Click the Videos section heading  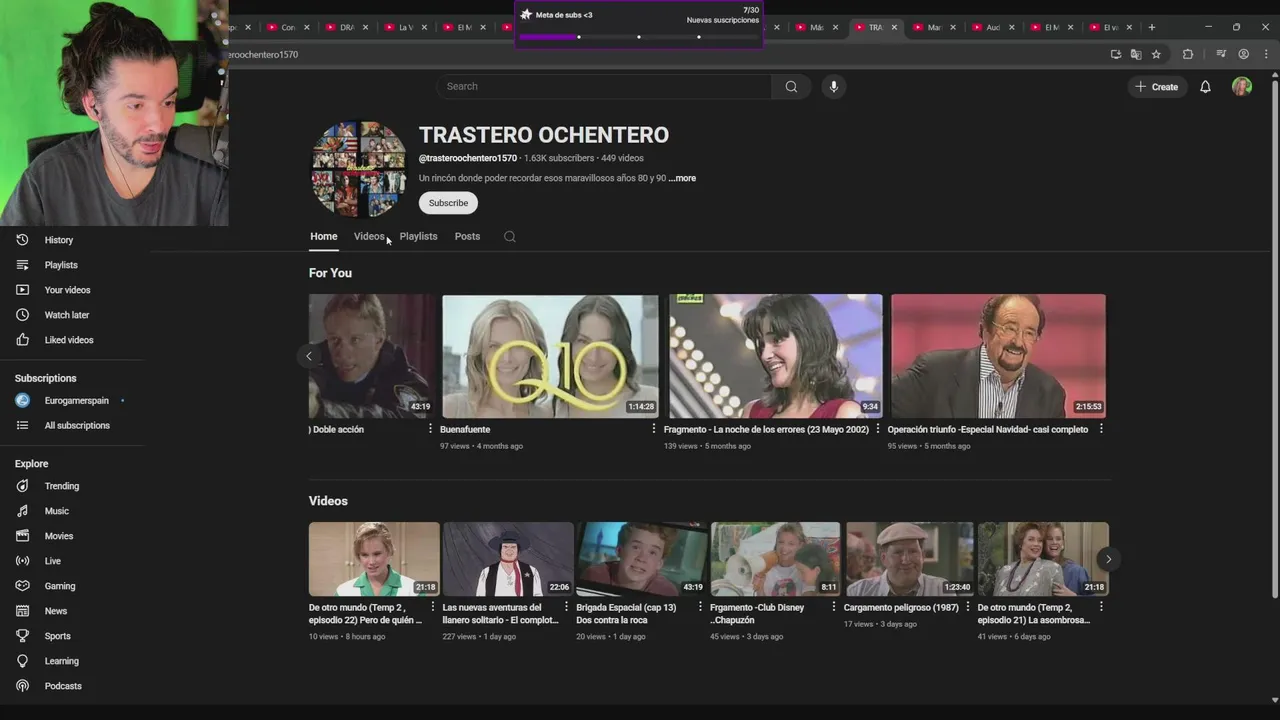click(x=328, y=501)
